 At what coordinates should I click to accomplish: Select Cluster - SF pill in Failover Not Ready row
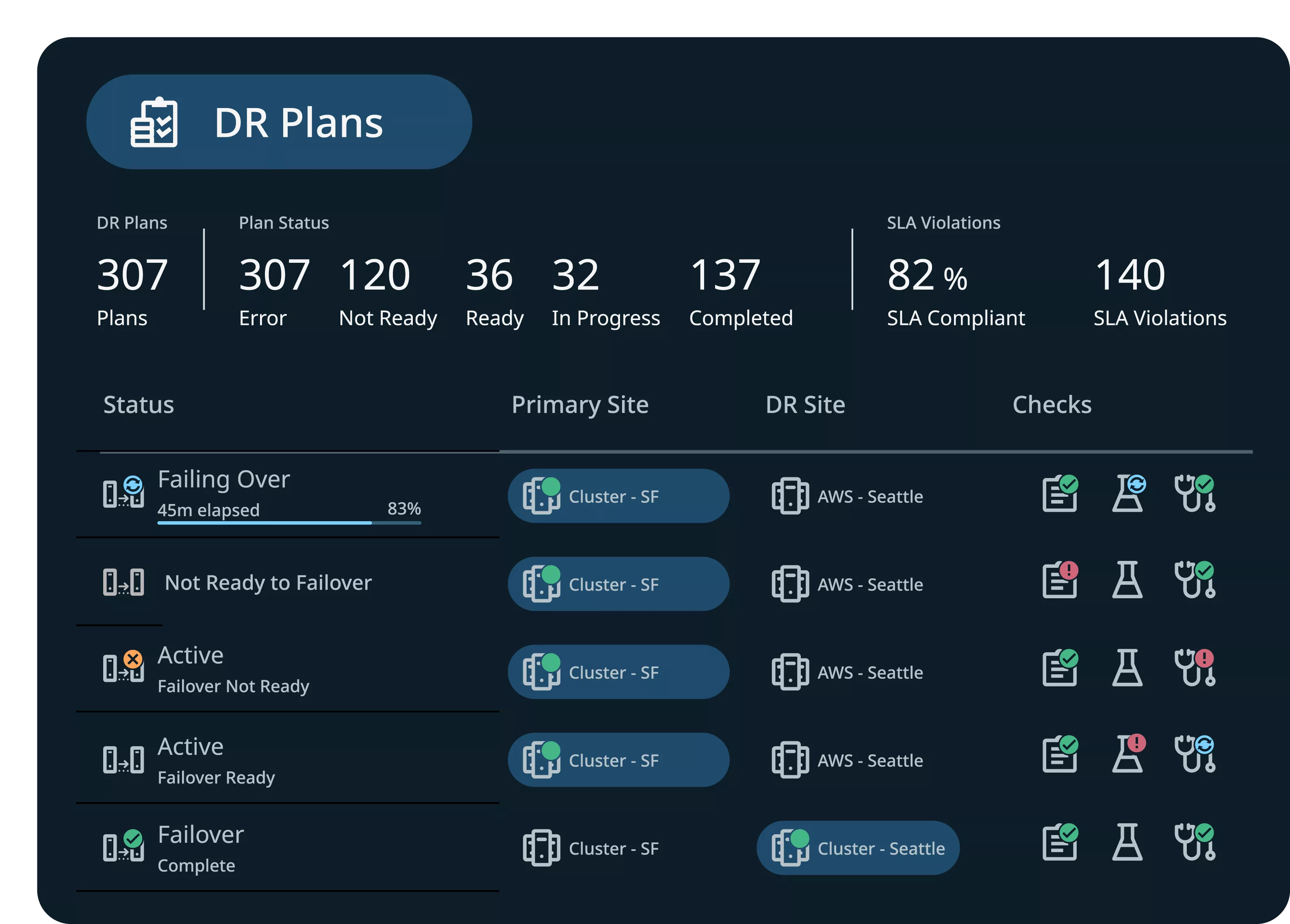pyautogui.click(x=618, y=672)
